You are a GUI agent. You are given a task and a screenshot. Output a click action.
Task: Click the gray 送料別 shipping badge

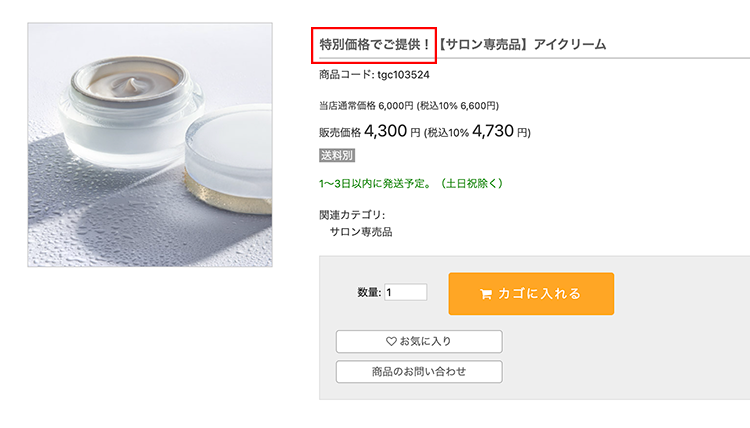click(337, 155)
